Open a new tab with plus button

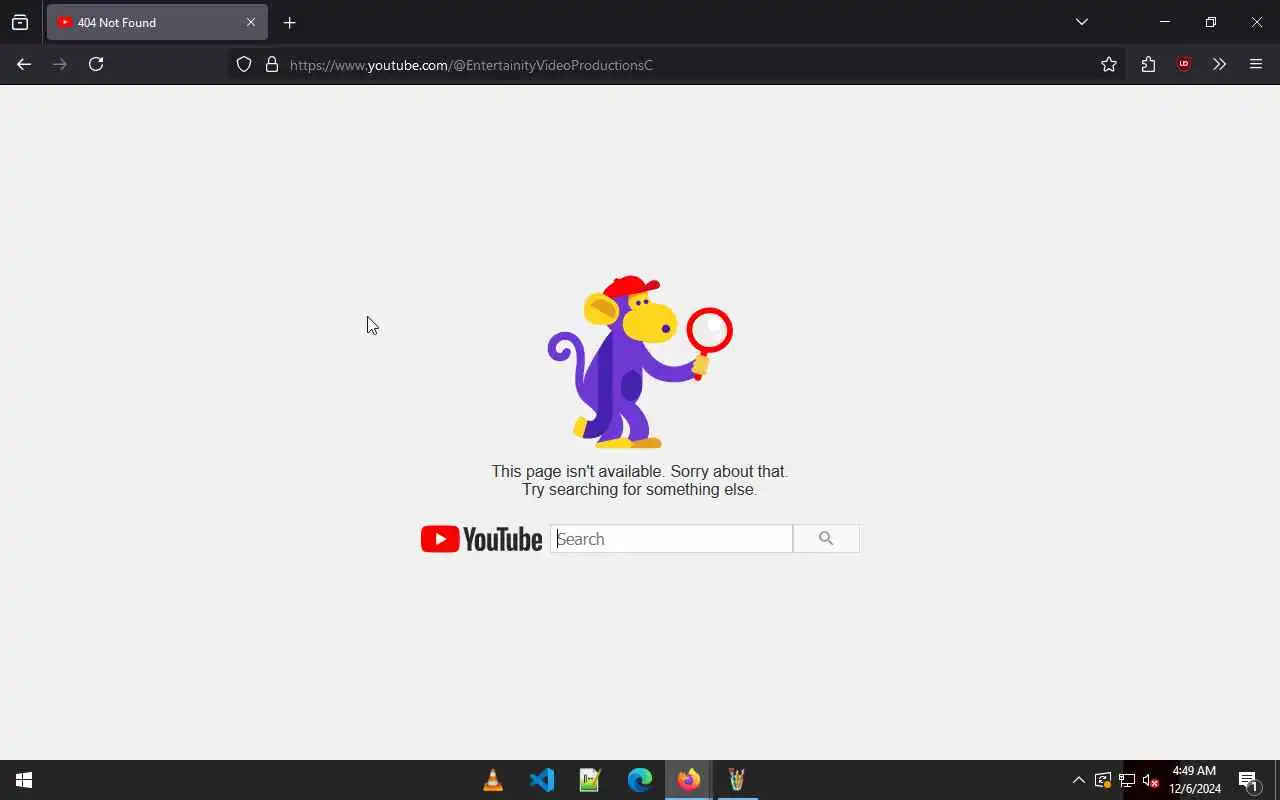289,22
